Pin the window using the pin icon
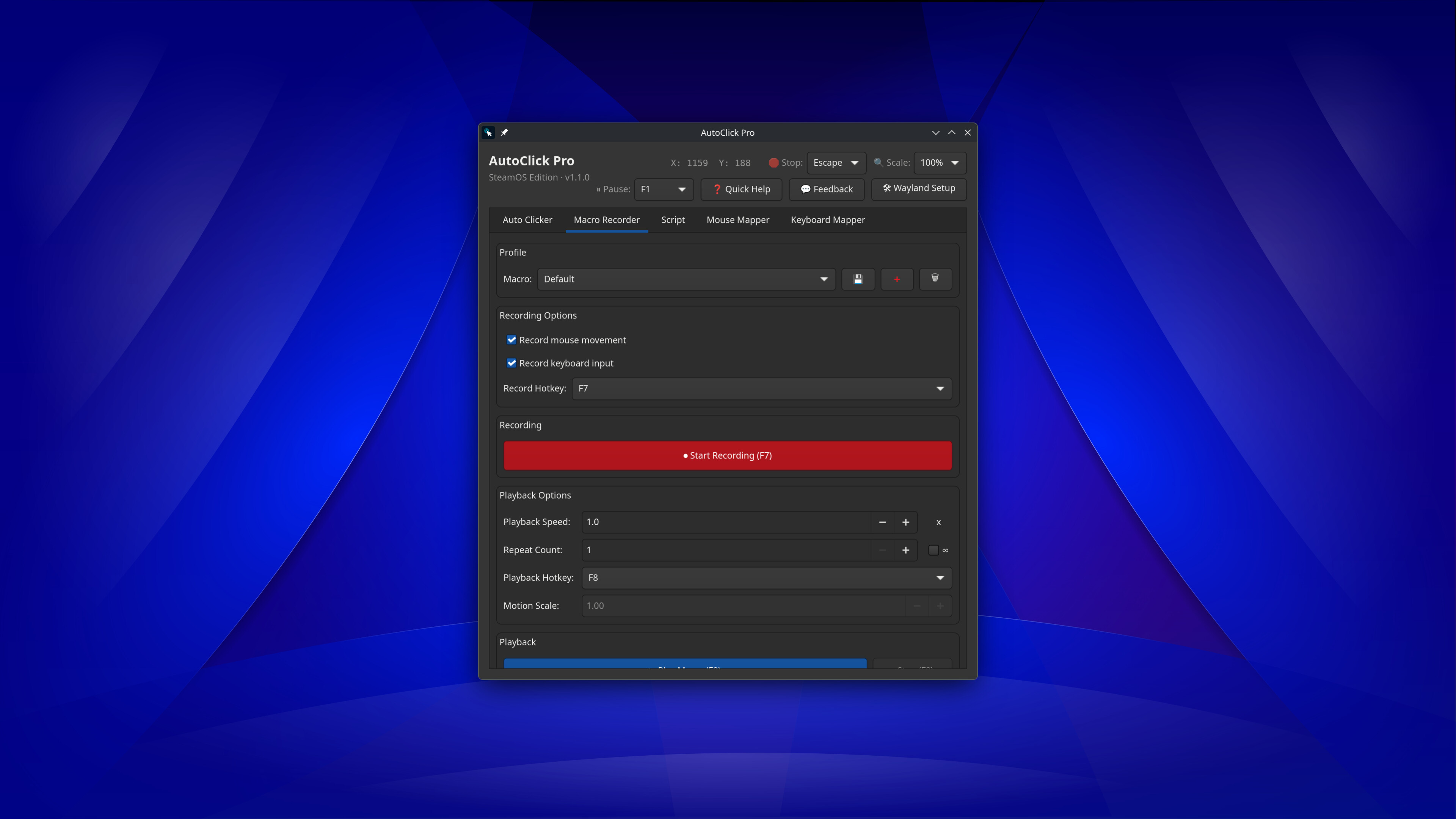 click(504, 133)
